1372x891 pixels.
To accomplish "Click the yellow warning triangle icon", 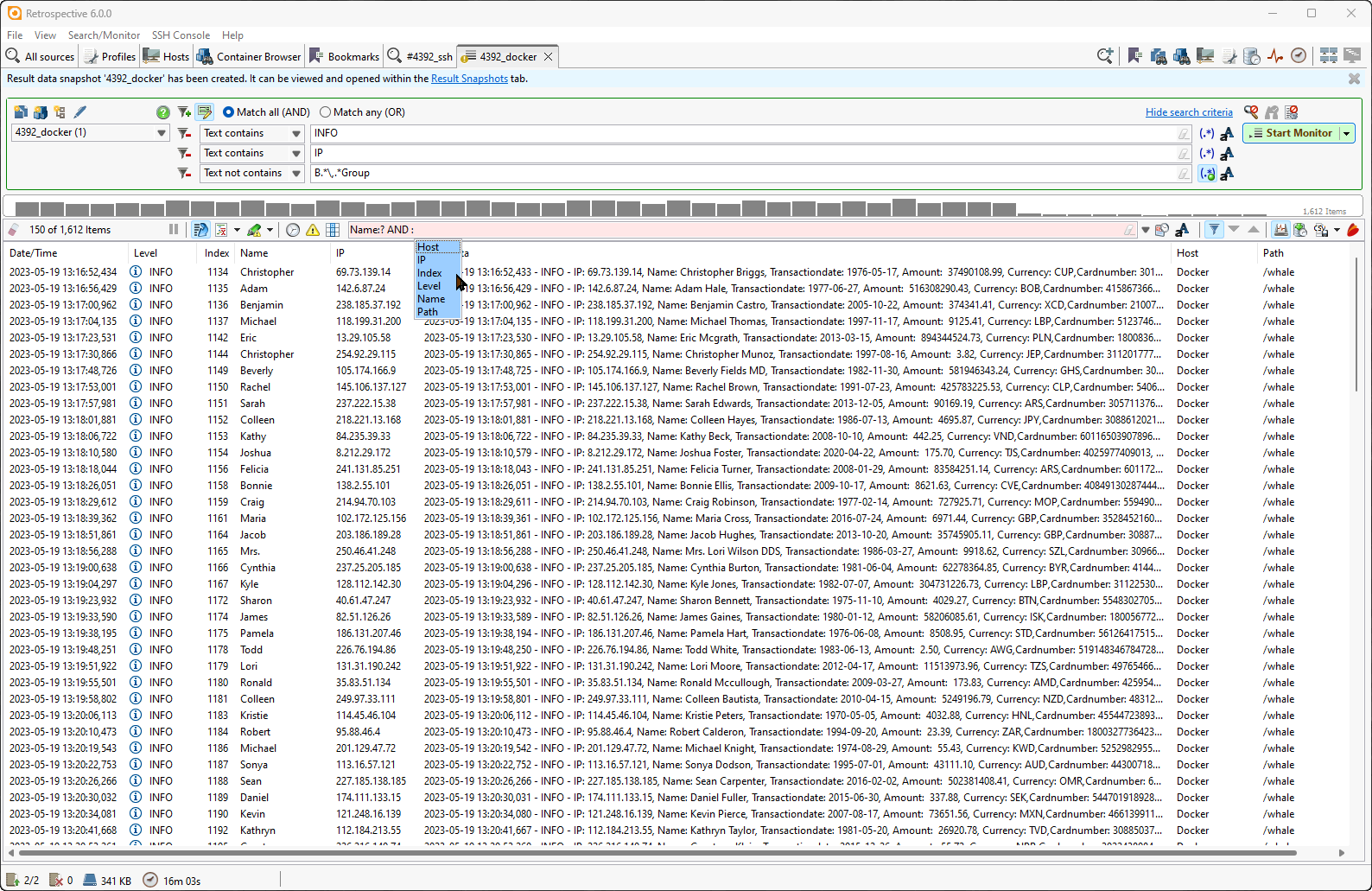I will pos(313,230).
